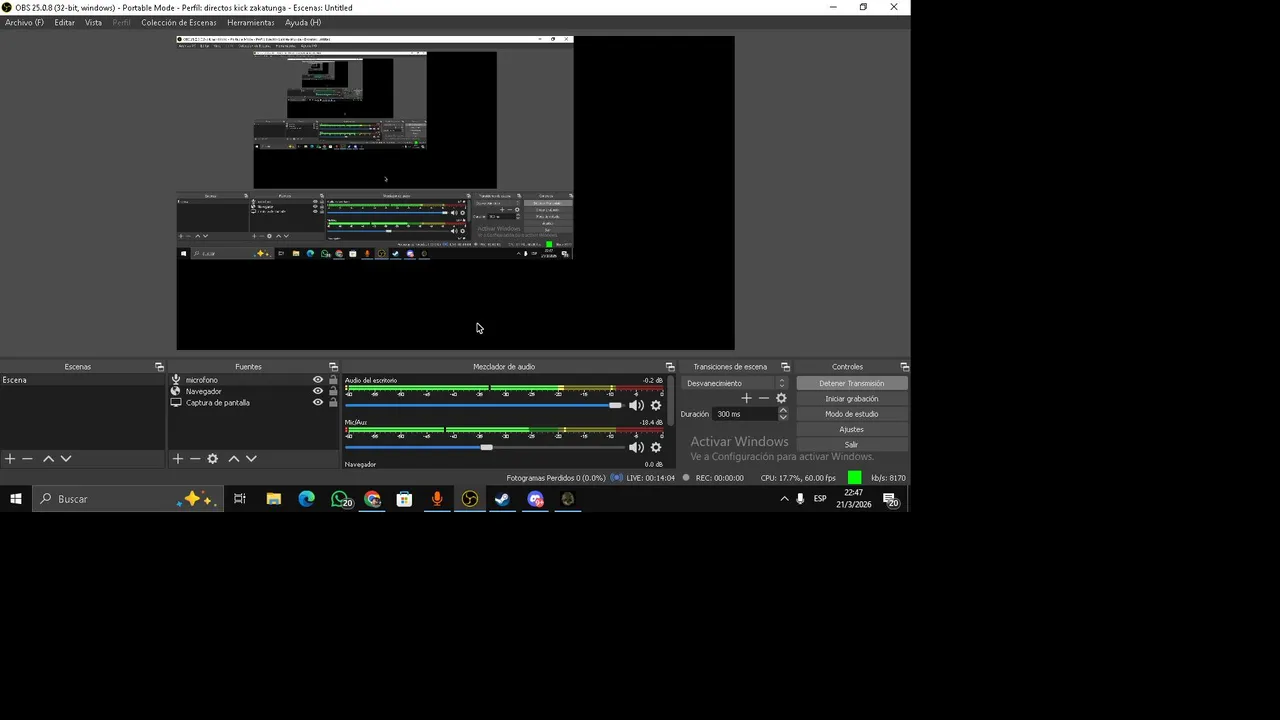Lock the microfono source
Screen dimensions: 1280x720
click(x=333, y=380)
